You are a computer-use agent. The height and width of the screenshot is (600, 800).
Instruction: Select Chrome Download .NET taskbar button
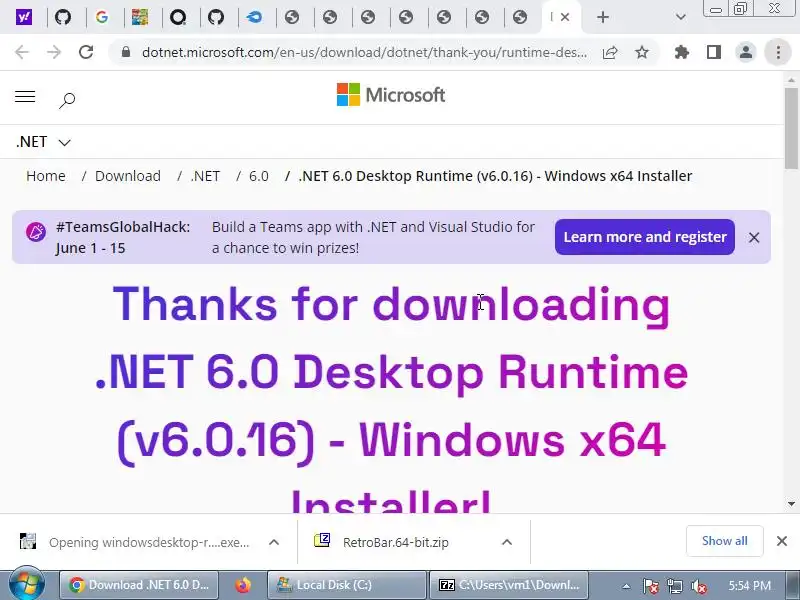(x=139, y=585)
